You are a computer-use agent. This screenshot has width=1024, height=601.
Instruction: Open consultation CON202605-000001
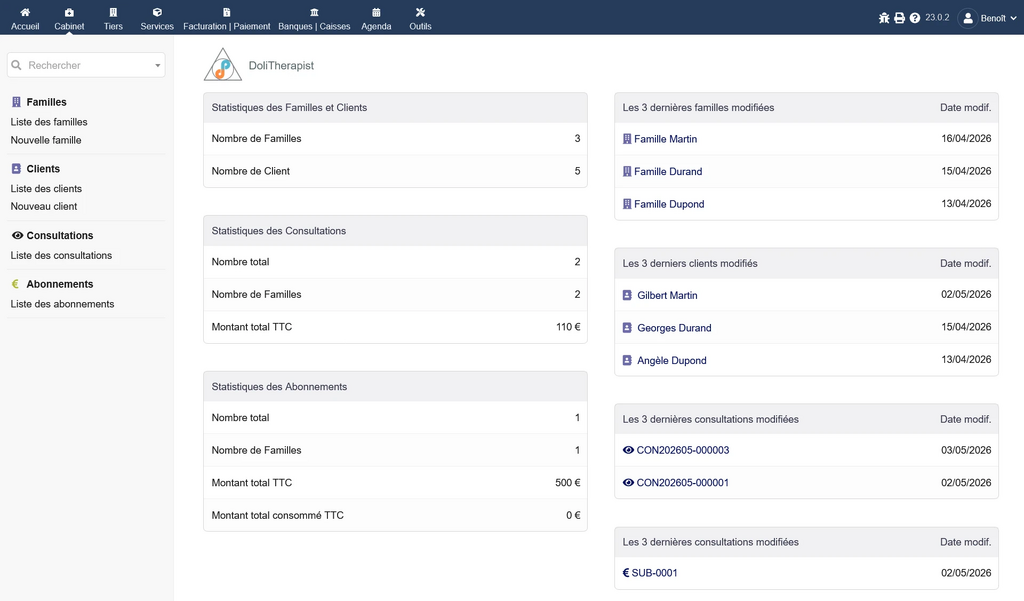[x=682, y=483]
